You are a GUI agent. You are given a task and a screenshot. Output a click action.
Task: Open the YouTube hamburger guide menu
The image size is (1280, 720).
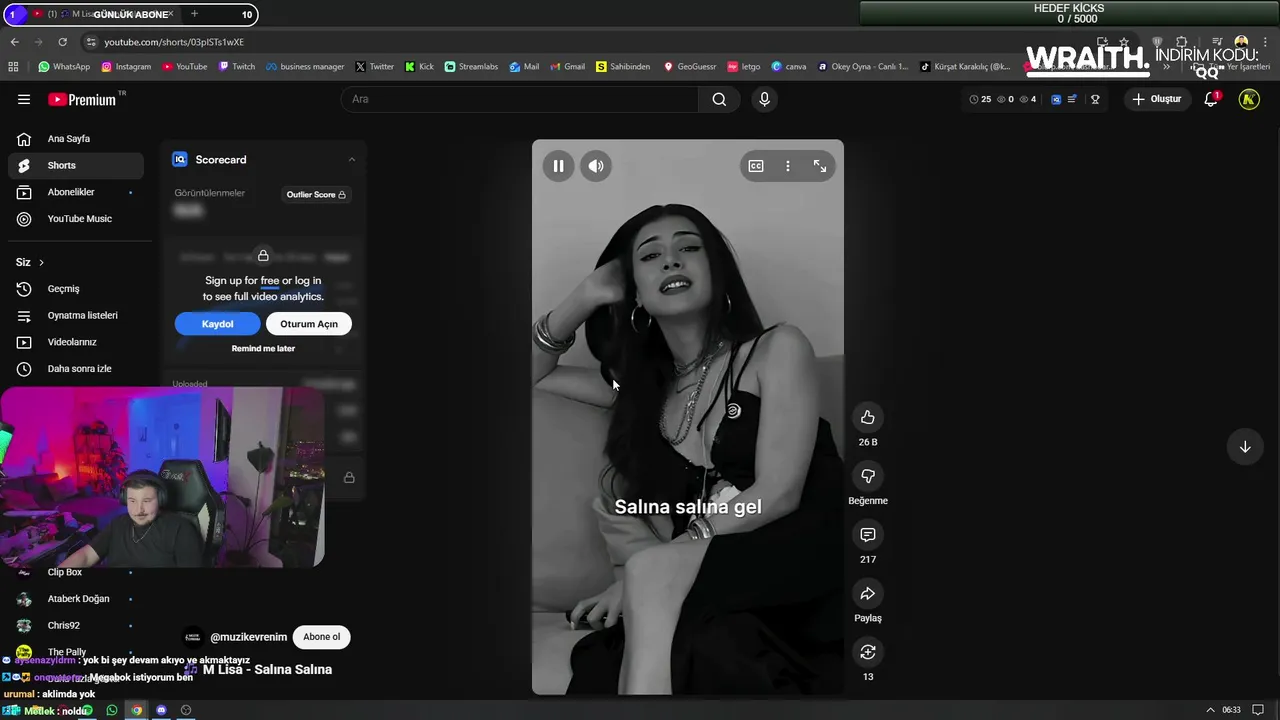(x=24, y=99)
